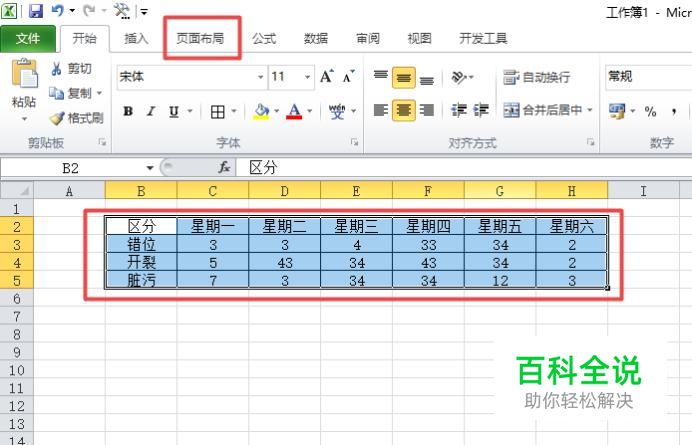Viewport: 692px width, 445px height.
Task: Select row 6 header
Action: (17, 298)
